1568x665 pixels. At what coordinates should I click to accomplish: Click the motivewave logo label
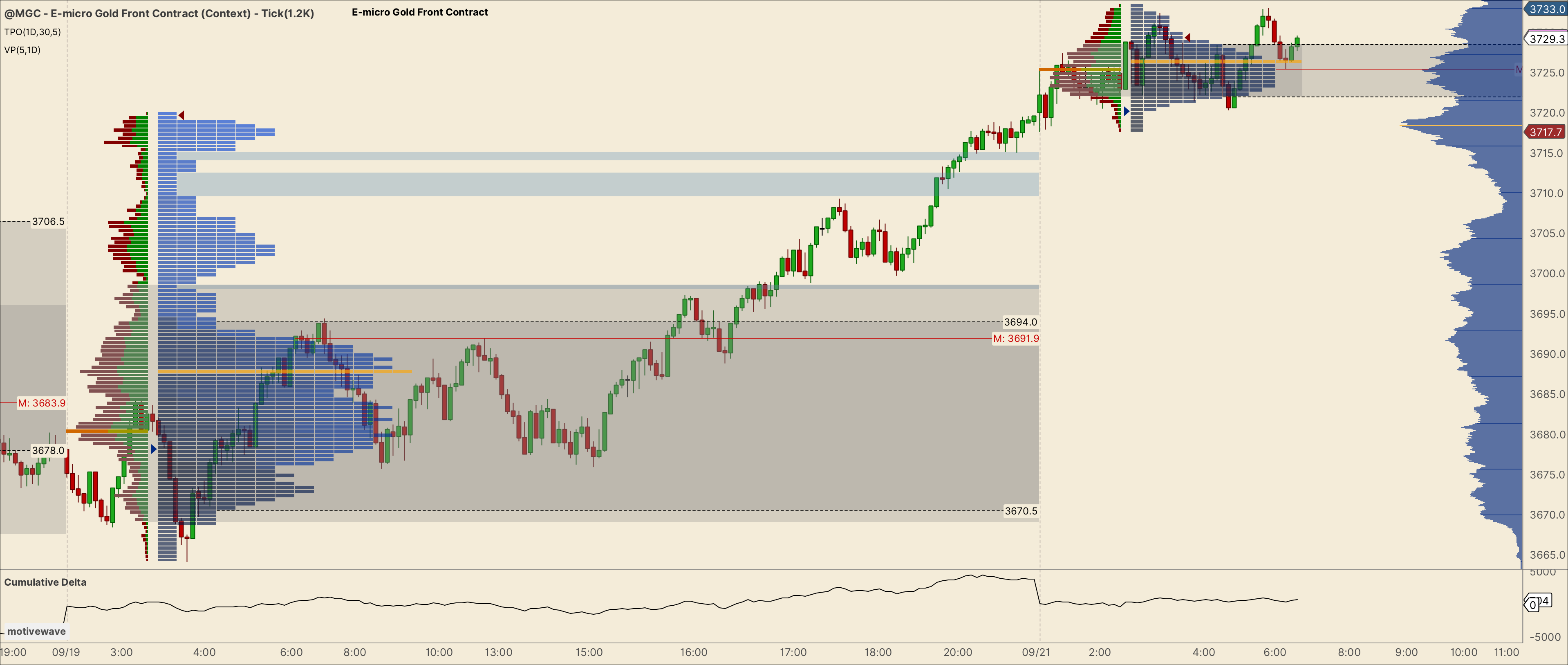(x=36, y=631)
